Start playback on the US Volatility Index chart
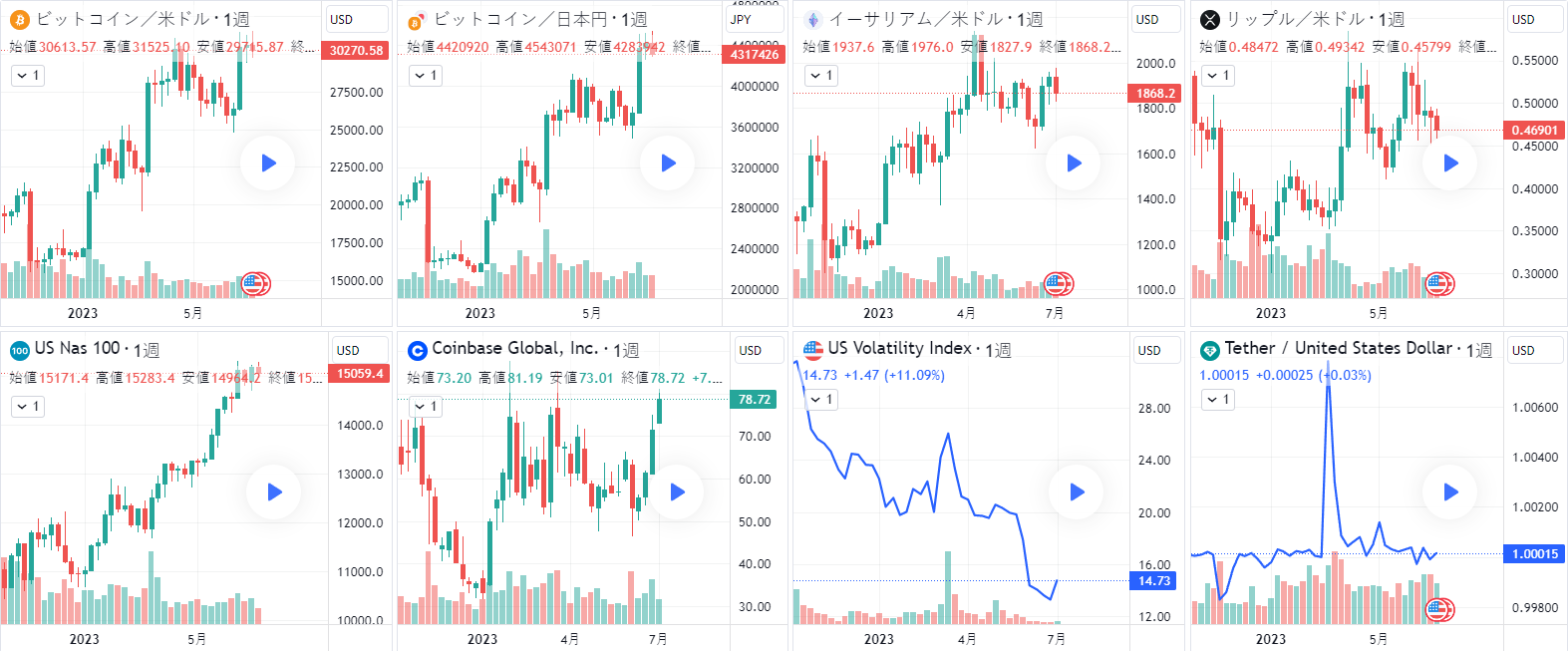Screen dimensions: 1568x651 pyautogui.click(x=1076, y=491)
